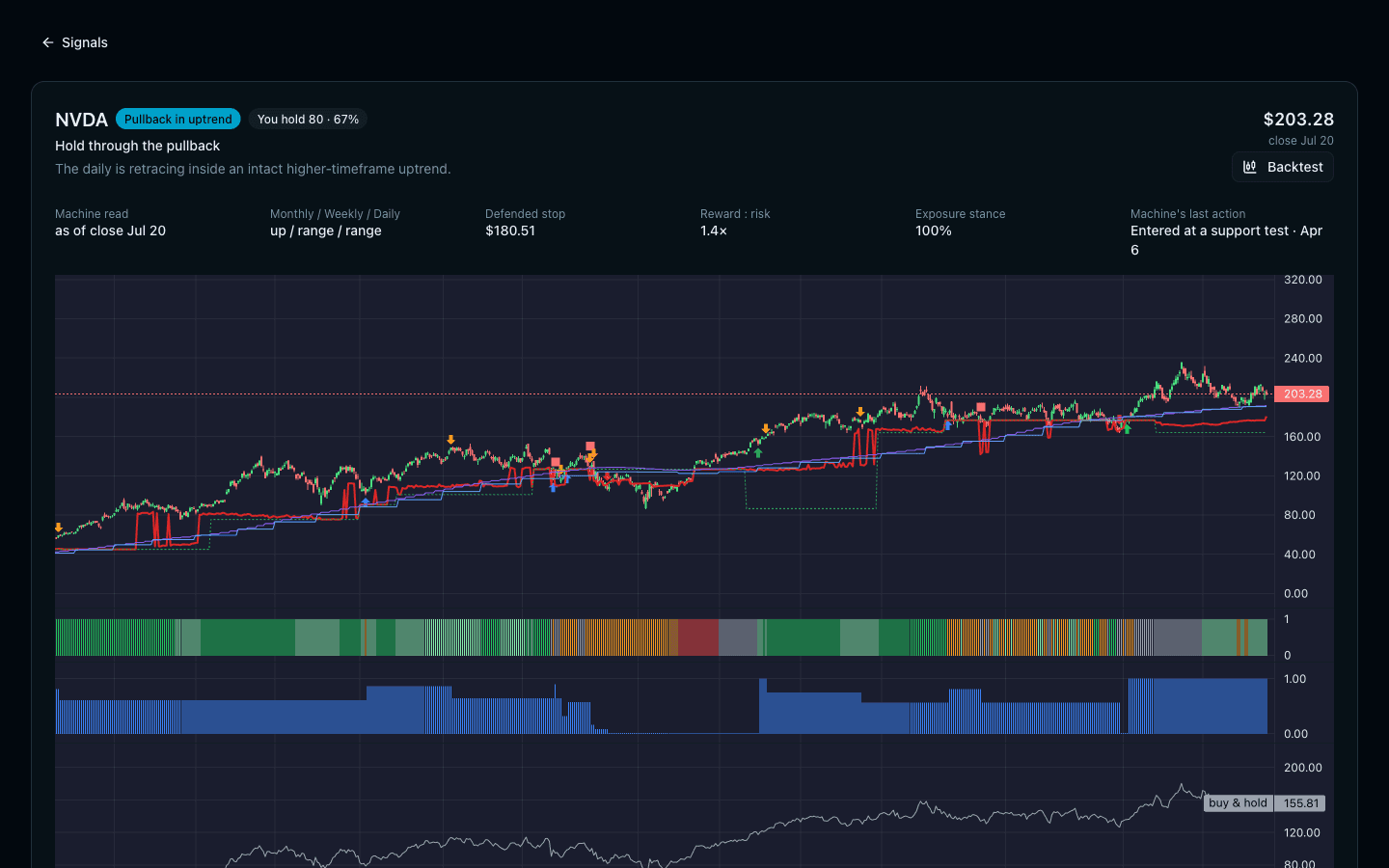This screenshot has width=1389, height=868.
Task: Click the Exposure stance label
Action: point(960,214)
